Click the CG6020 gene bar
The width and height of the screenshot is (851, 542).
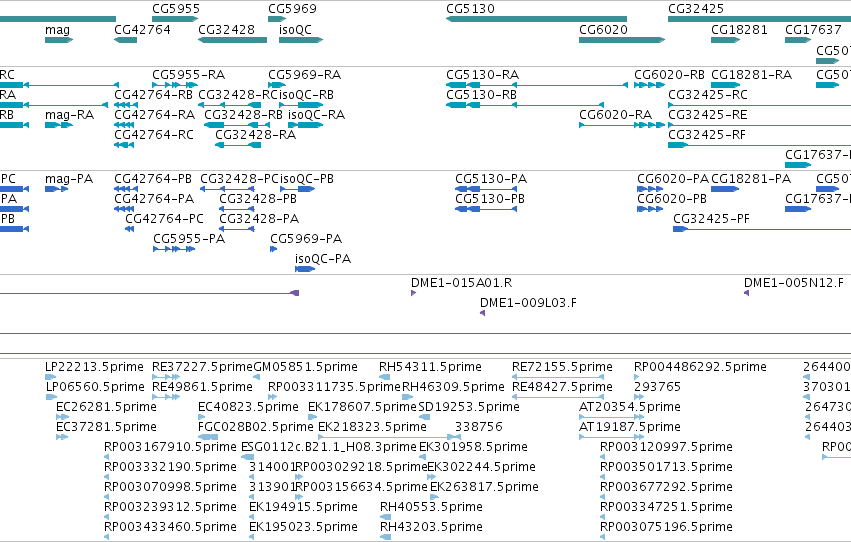pyautogui.click(x=622, y=40)
